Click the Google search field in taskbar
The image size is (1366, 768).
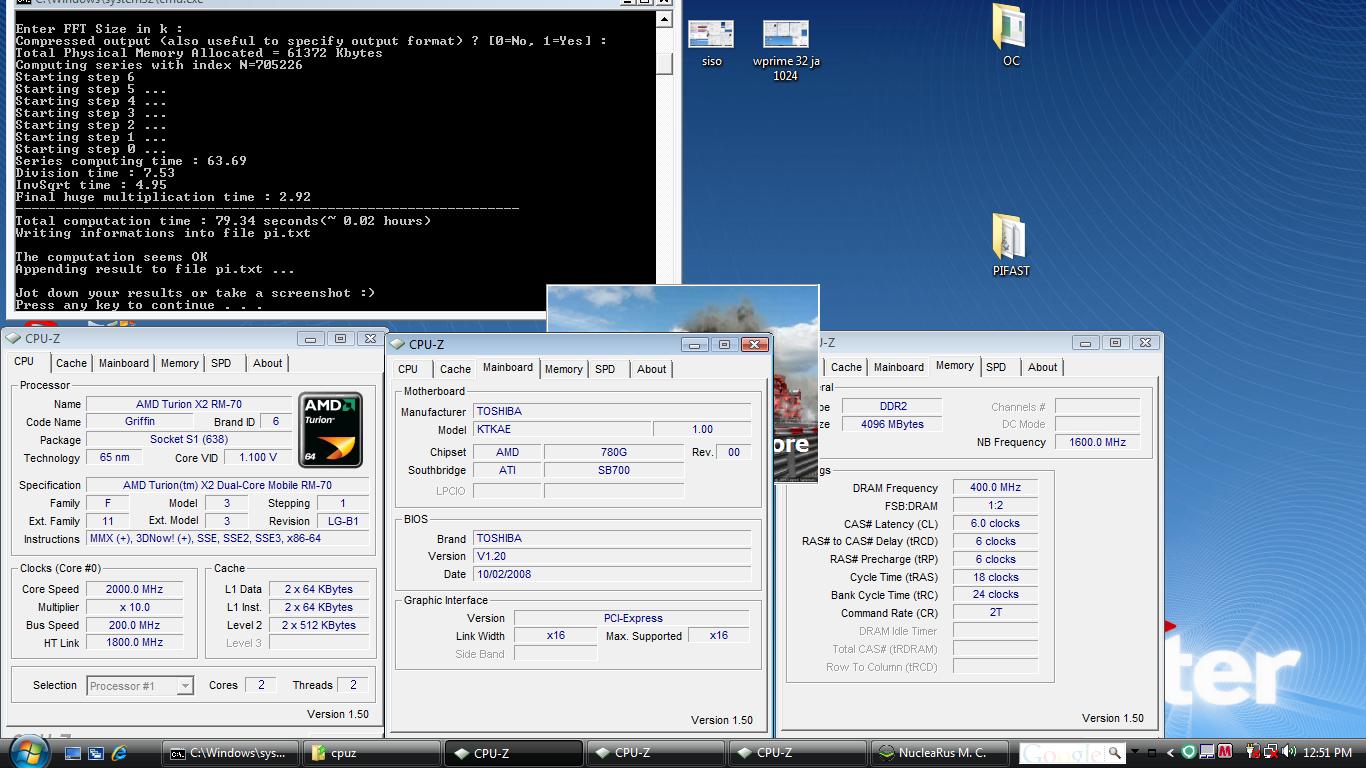point(1063,753)
